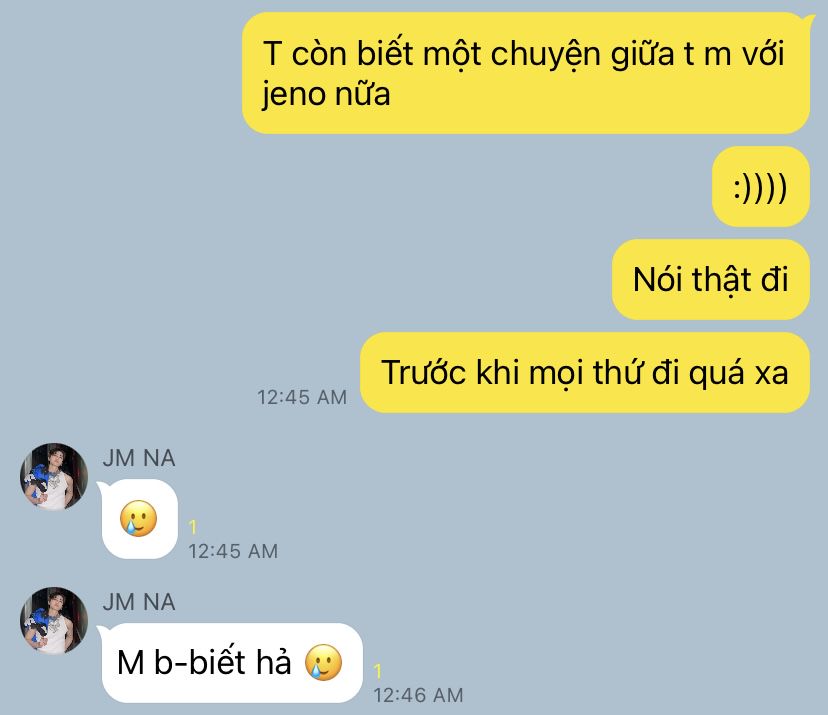Click the 'M b-biết hả' text
Screen dimensions: 828x715
pyautogui.click(x=204, y=662)
